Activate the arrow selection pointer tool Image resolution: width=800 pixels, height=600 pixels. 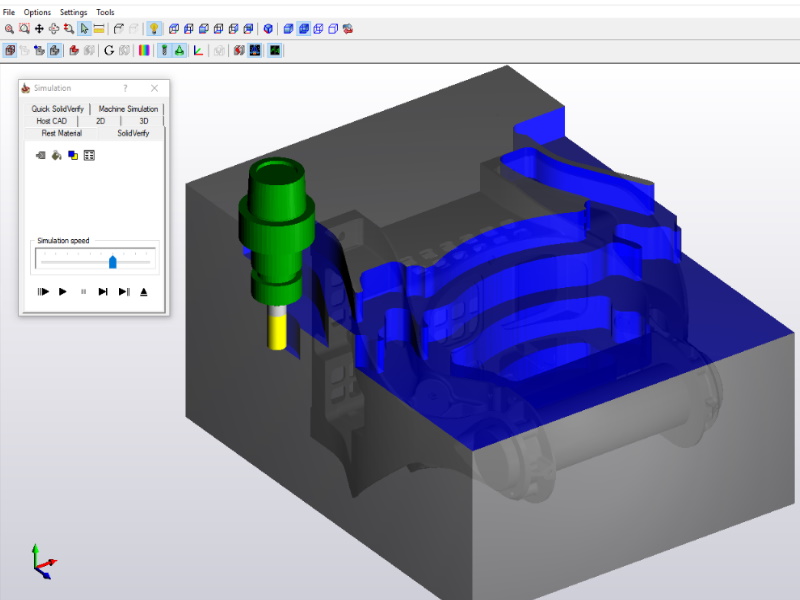(x=84, y=29)
